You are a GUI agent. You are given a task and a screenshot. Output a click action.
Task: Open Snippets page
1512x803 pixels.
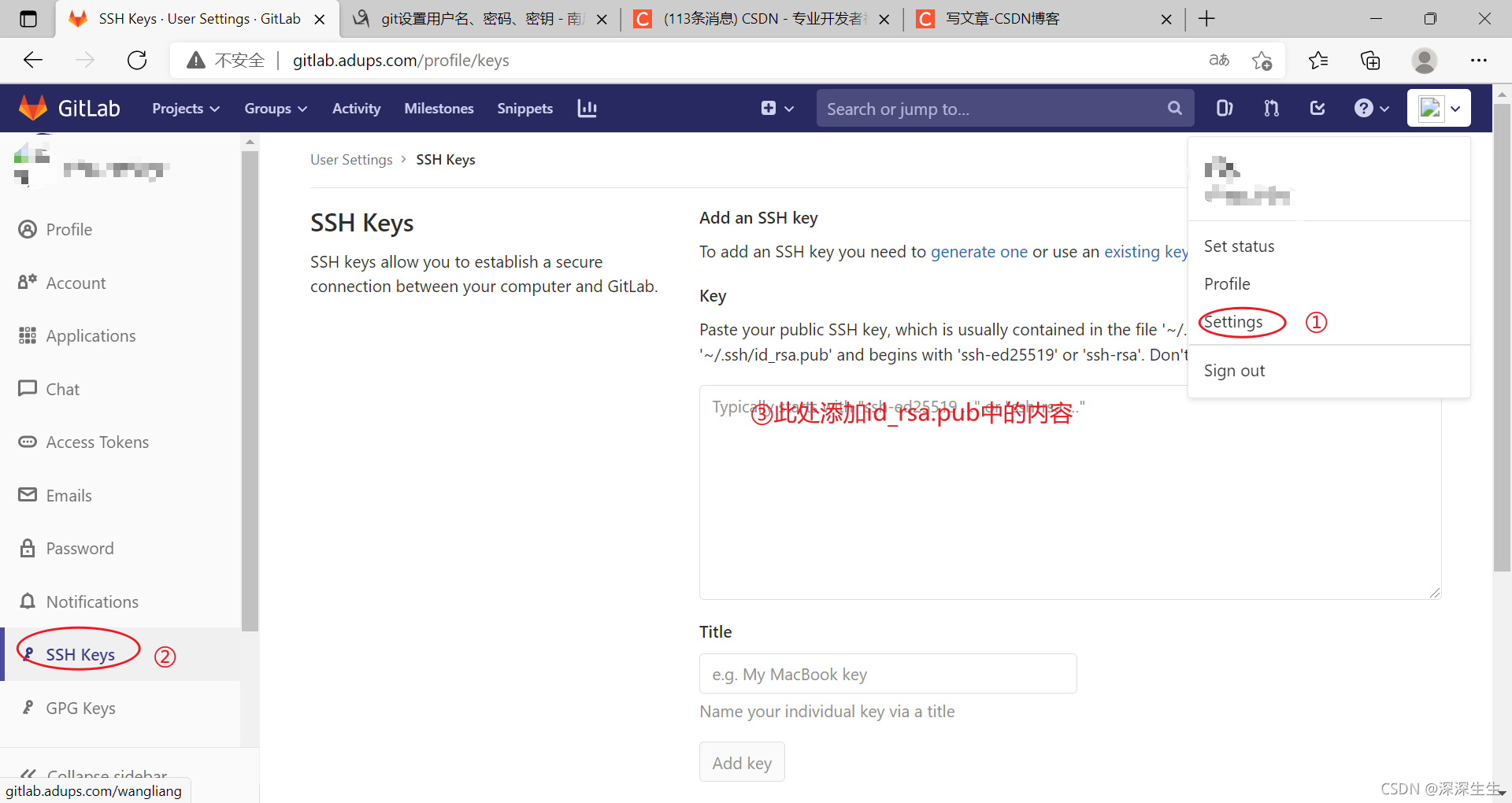pos(524,108)
